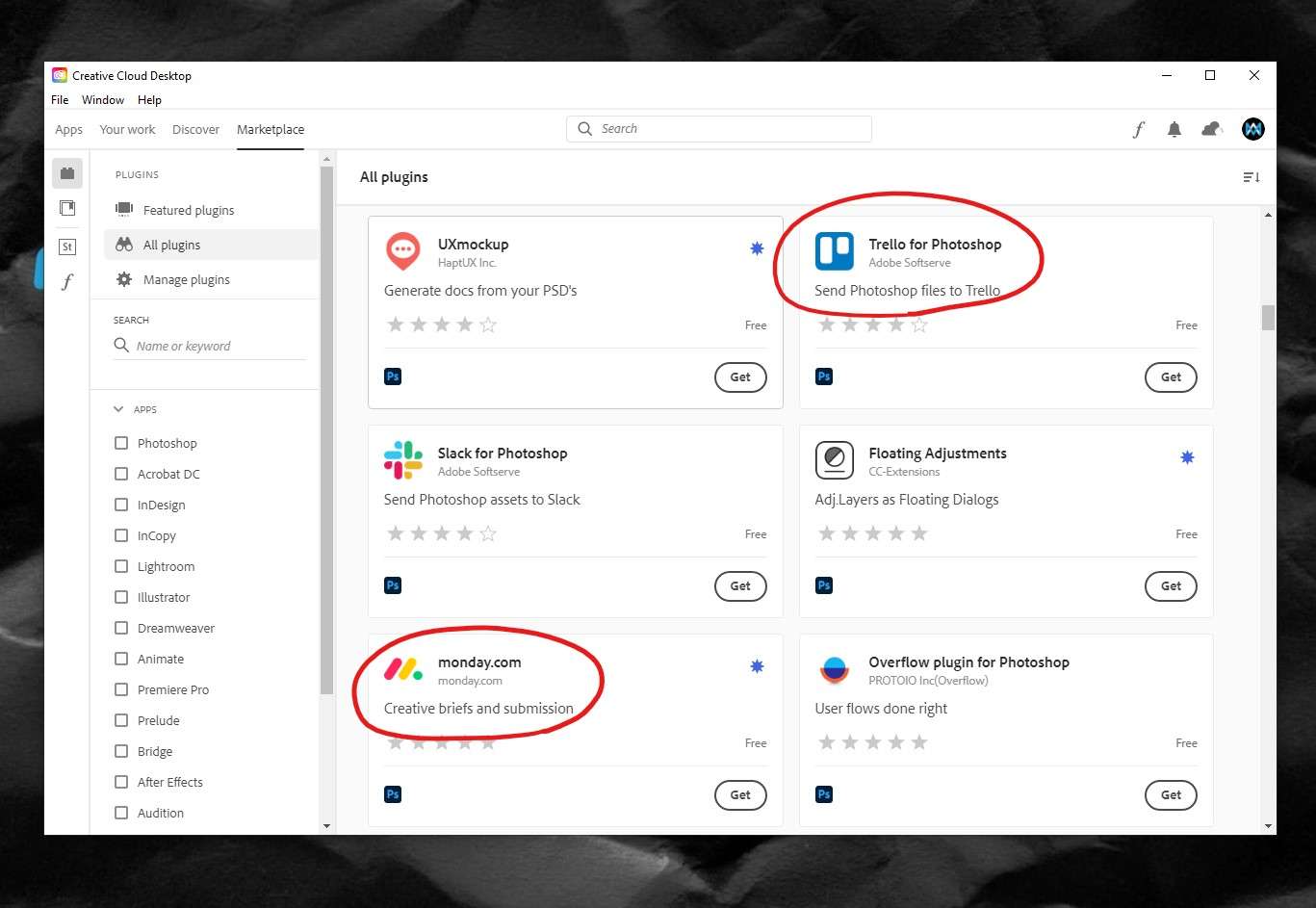Open the File menu
The height and width of the screenshot is (908, 1316).
click(x=60, y=100)
